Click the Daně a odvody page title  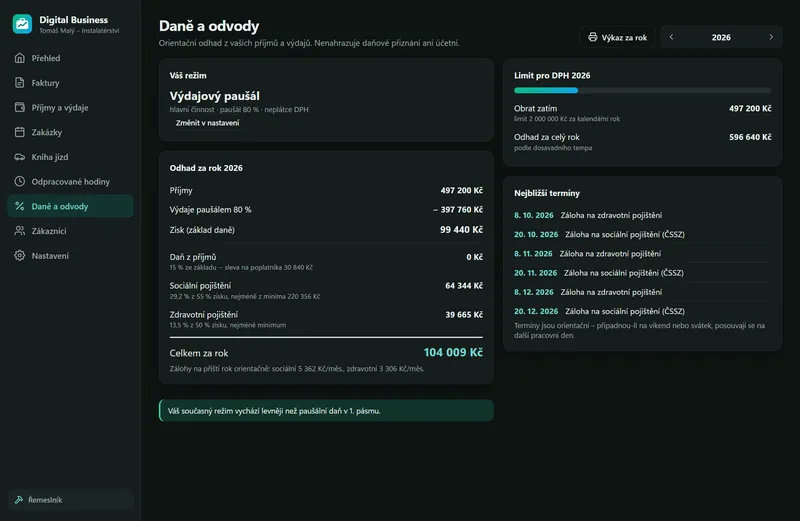point(209,26)
